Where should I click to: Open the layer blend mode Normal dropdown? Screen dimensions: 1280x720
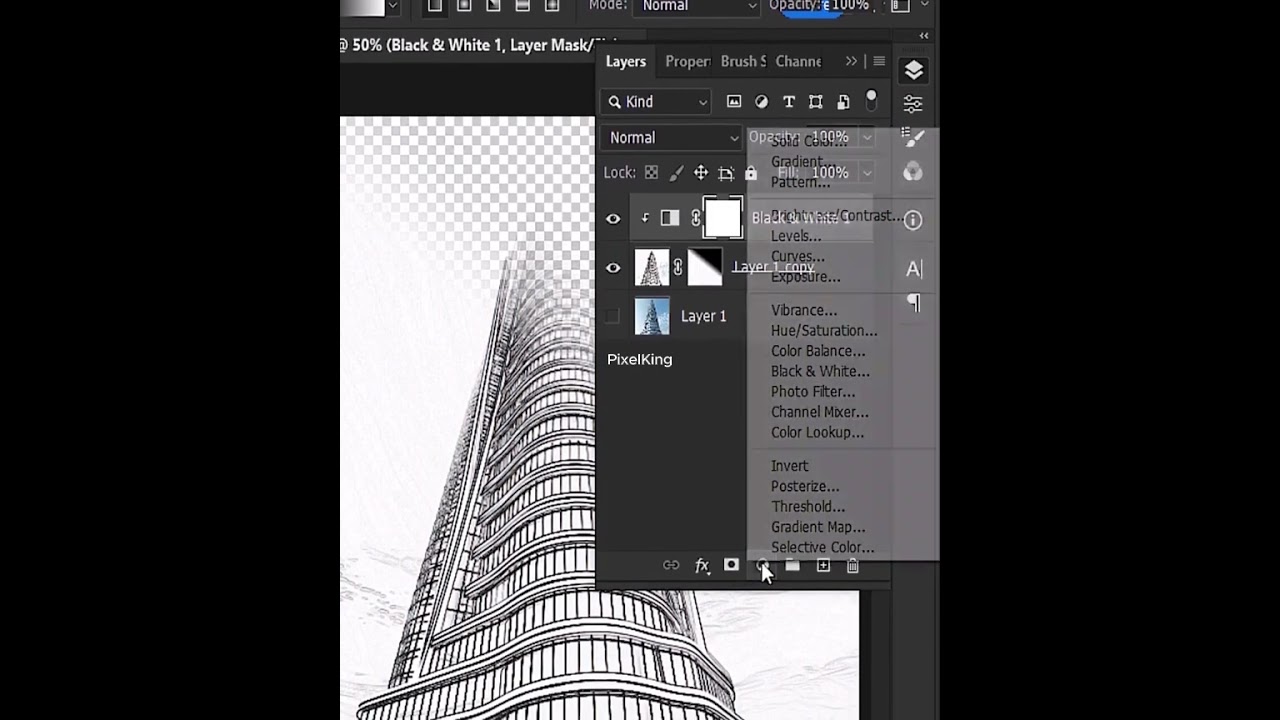coord(671,138)
